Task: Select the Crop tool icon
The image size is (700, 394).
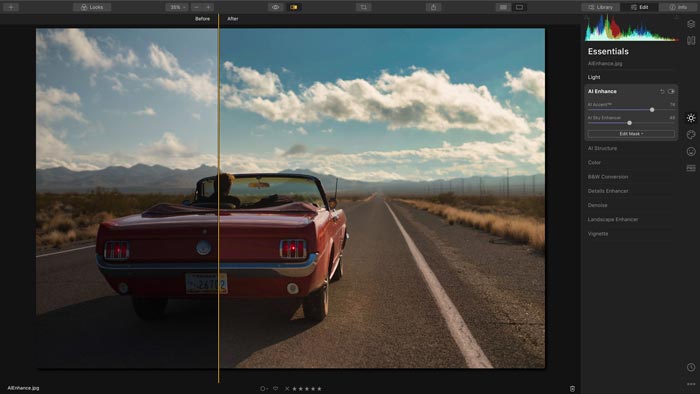Action: [x=363, y=7]
